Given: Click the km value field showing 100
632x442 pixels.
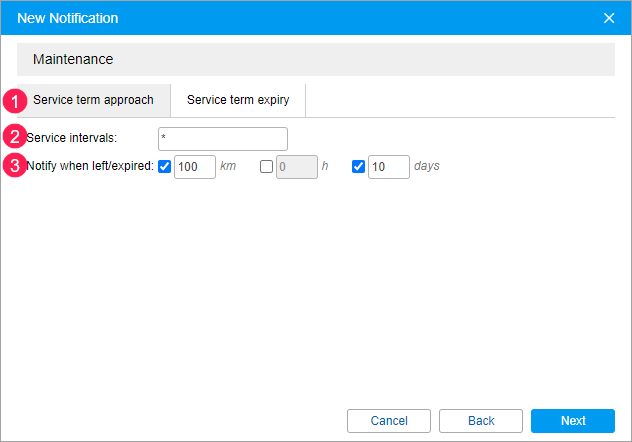Looking at the screenshot, I should 195,167.
